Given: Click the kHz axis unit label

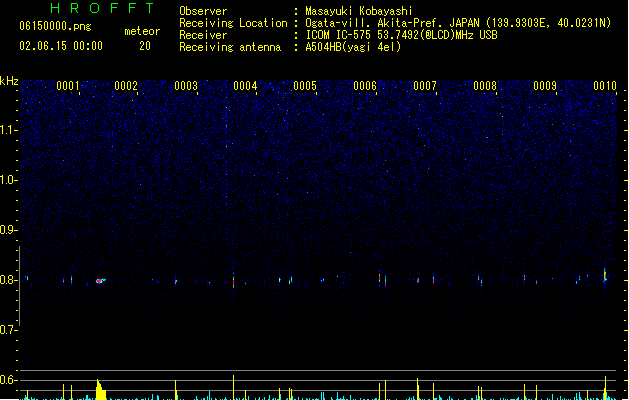Looking at the screenshot, I should 9,81.
